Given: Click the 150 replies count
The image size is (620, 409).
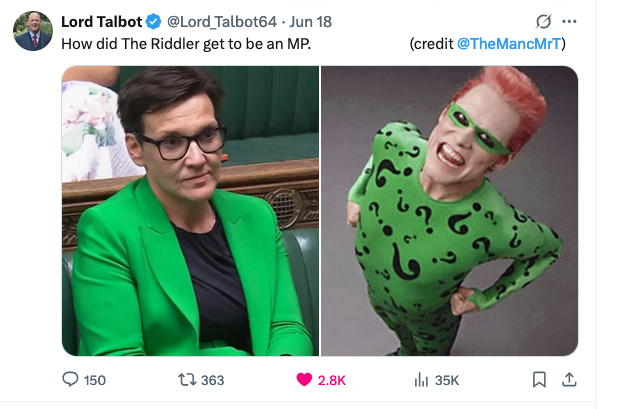Looking at the screenshot, I should (95, 381).
